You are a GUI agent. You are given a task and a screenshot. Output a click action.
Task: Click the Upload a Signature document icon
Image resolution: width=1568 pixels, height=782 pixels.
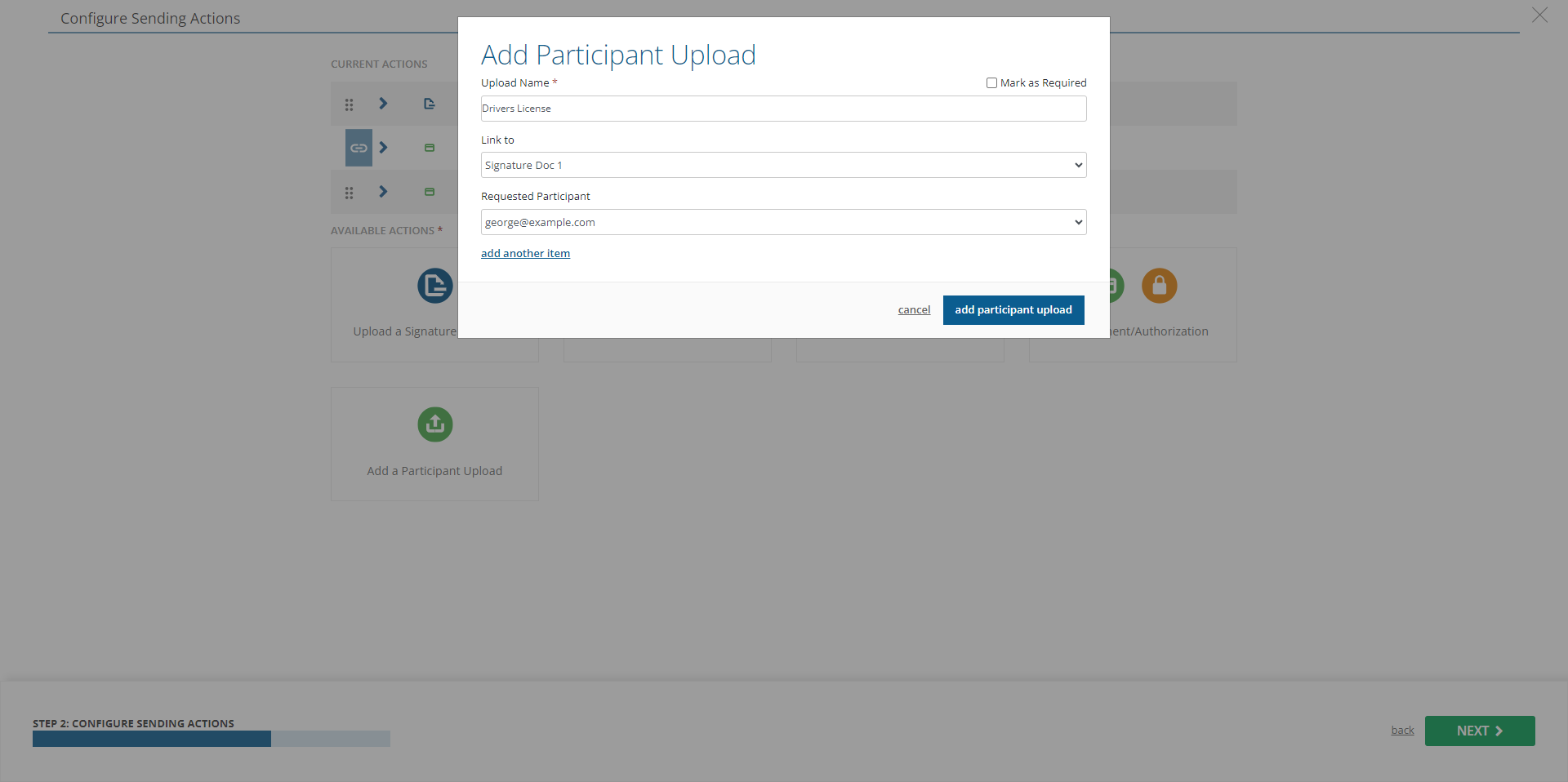(x=435, y=286)
